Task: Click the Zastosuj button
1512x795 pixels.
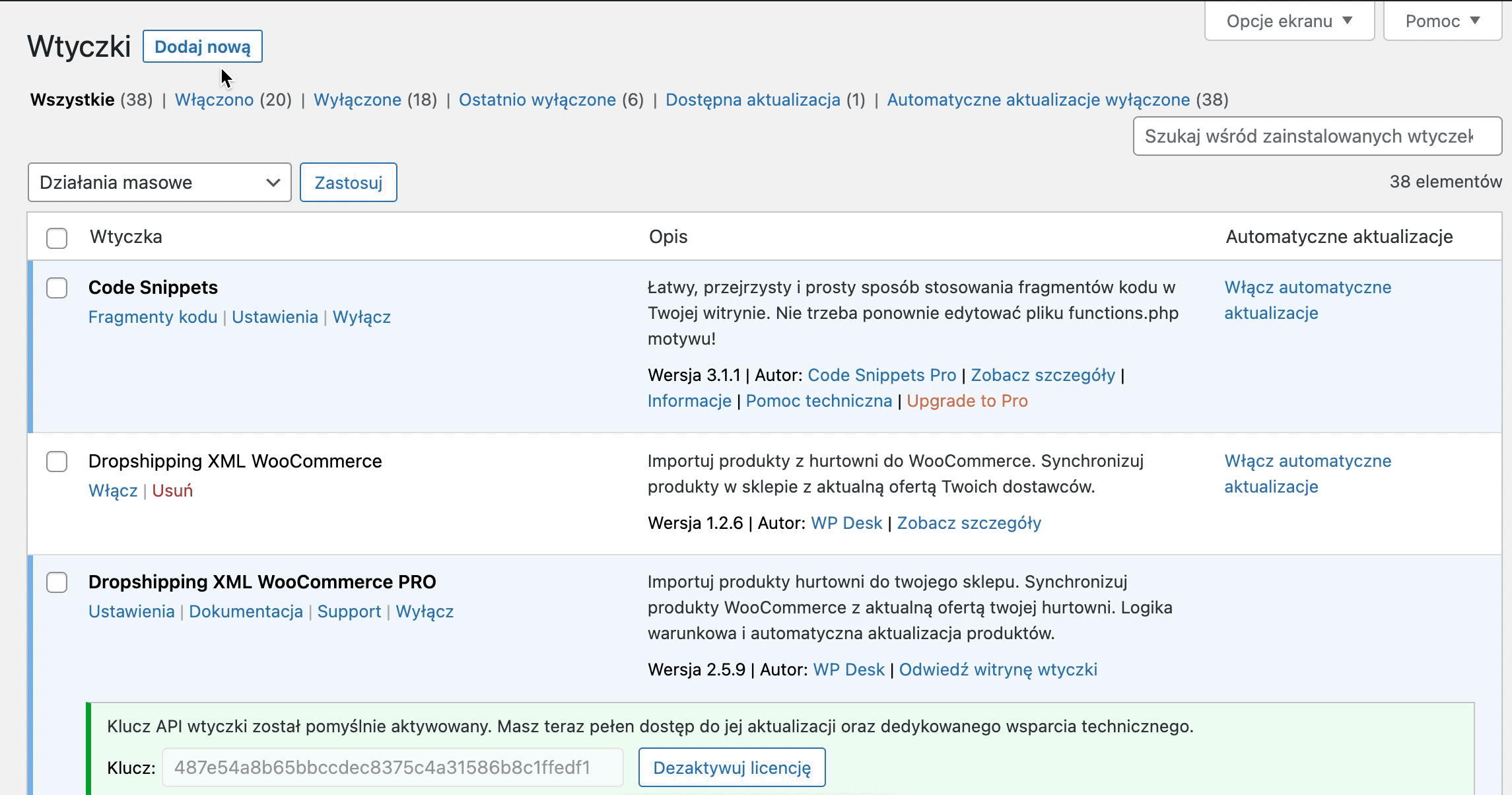Action: point(349,182)
